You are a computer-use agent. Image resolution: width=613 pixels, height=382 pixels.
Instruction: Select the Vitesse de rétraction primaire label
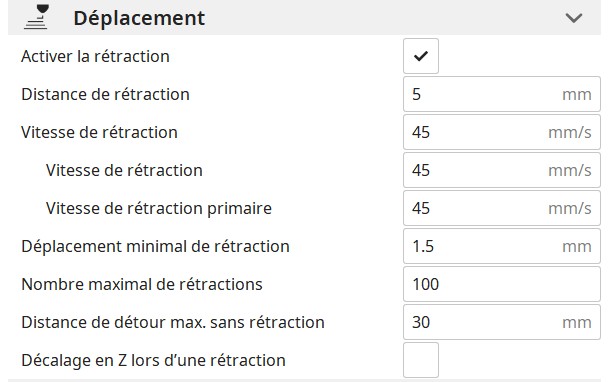point(159,208)
